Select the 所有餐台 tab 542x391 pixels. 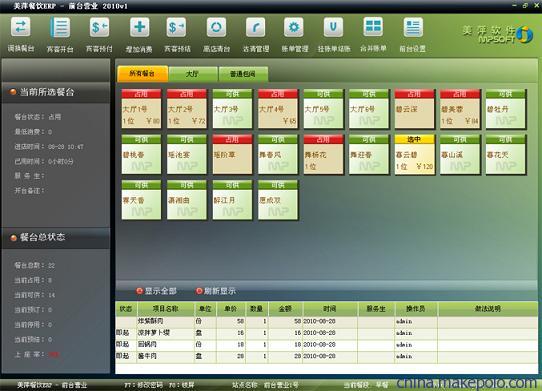pyautogui.click(x=142, y=74)
